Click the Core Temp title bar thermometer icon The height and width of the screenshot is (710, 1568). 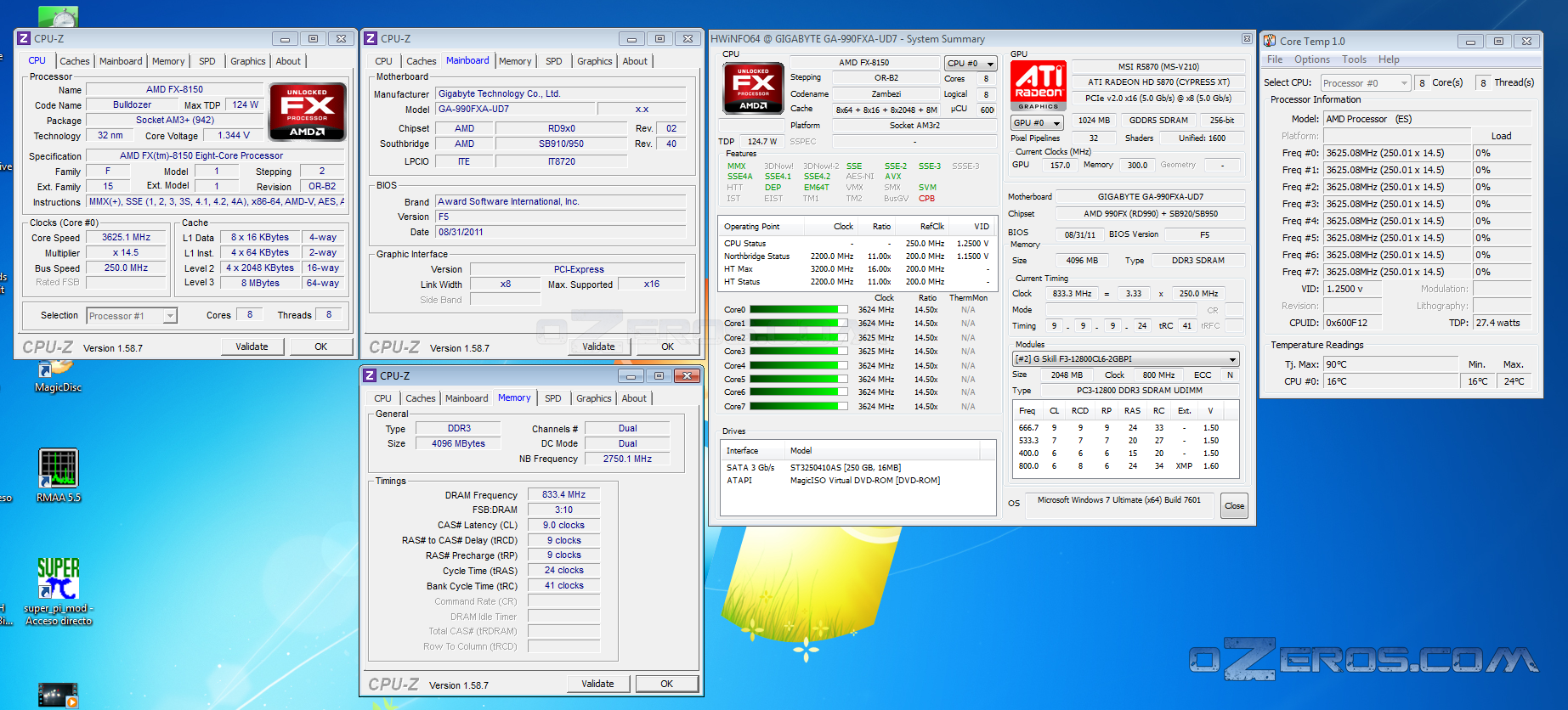coord(1270,41)
